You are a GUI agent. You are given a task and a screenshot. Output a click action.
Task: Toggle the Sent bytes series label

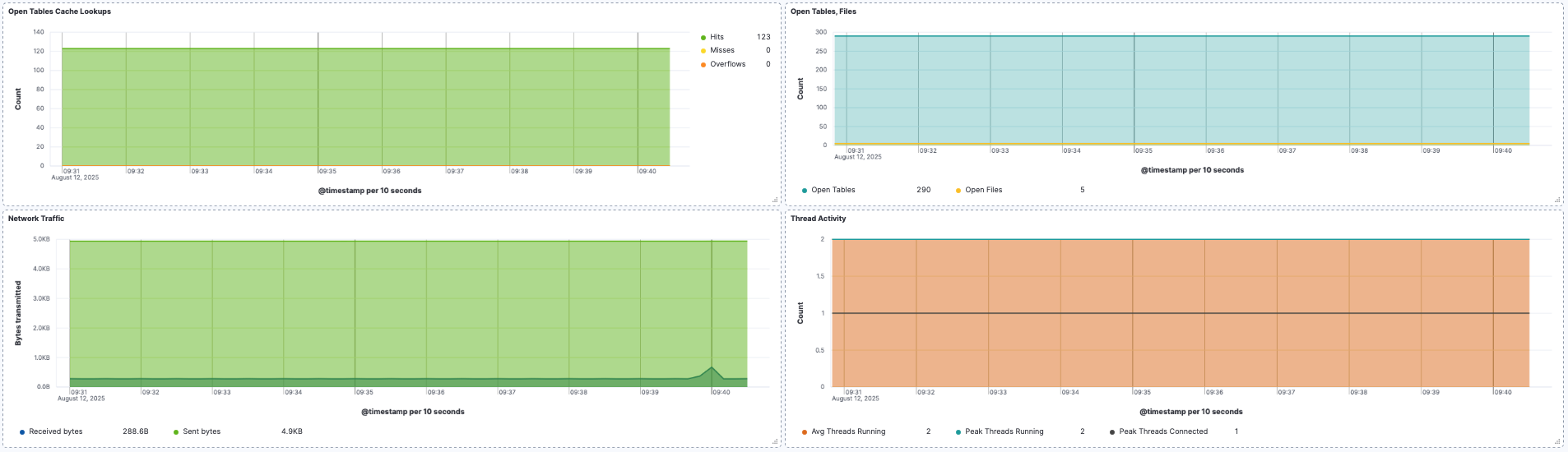(x=202, y=431)
